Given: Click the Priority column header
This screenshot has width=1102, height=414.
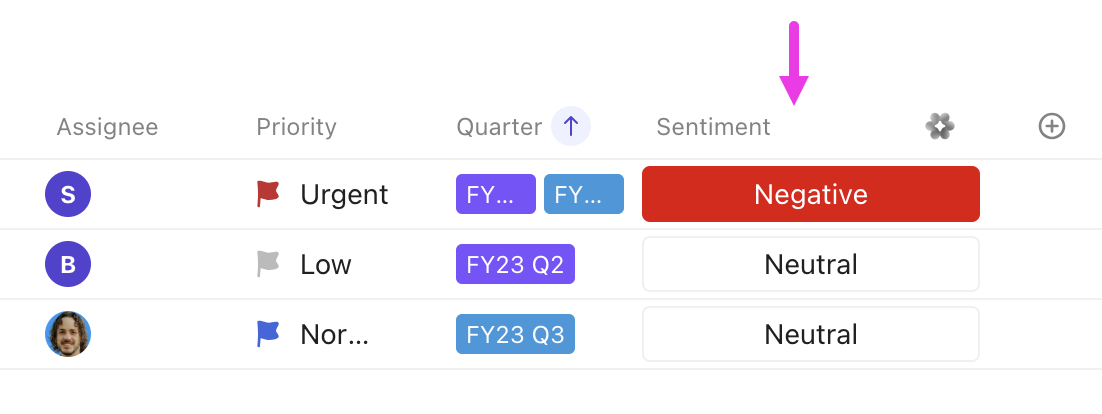Looking at the screenshot, I should tap(296, 127).
